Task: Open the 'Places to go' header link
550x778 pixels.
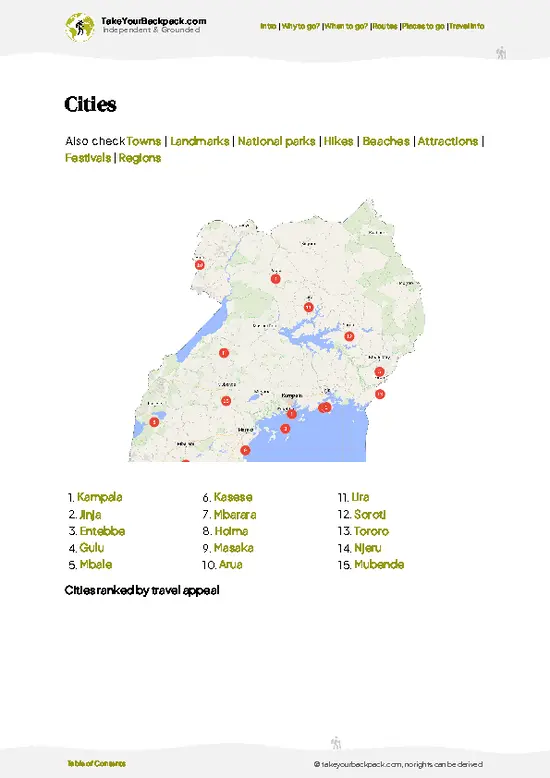Action: pos(423,26)
